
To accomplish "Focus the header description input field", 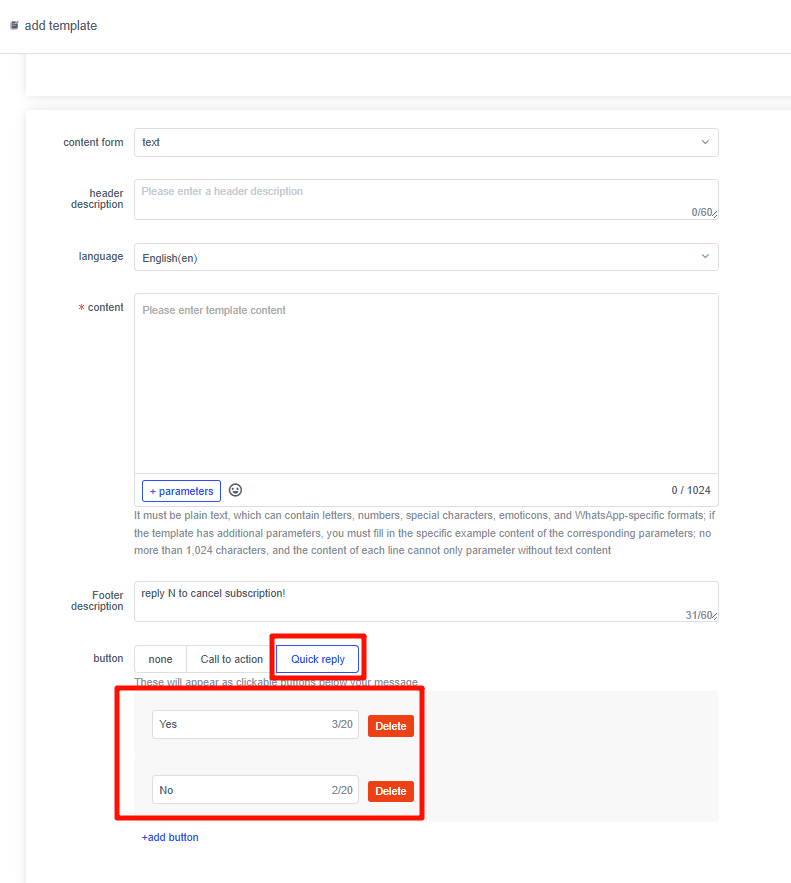I will 410,198.
